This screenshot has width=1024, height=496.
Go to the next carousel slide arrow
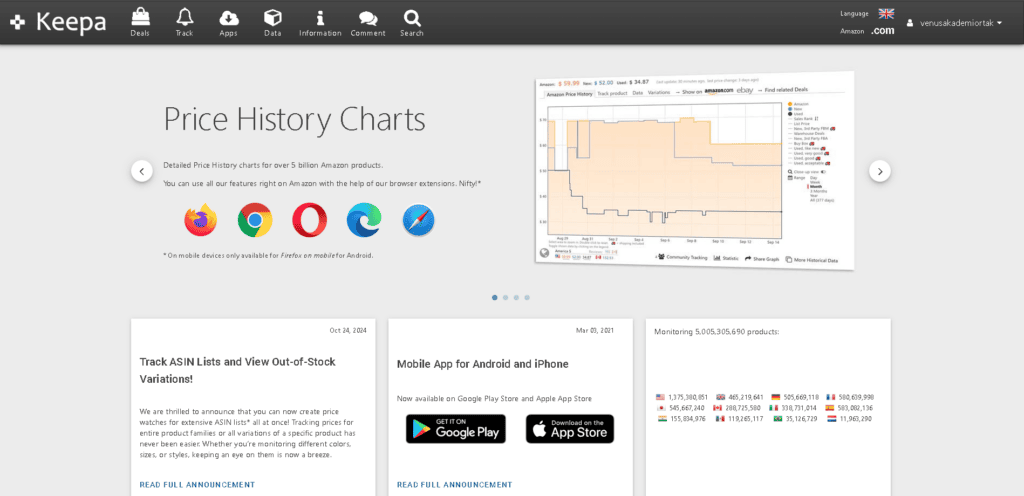click(x=880, y=171)
